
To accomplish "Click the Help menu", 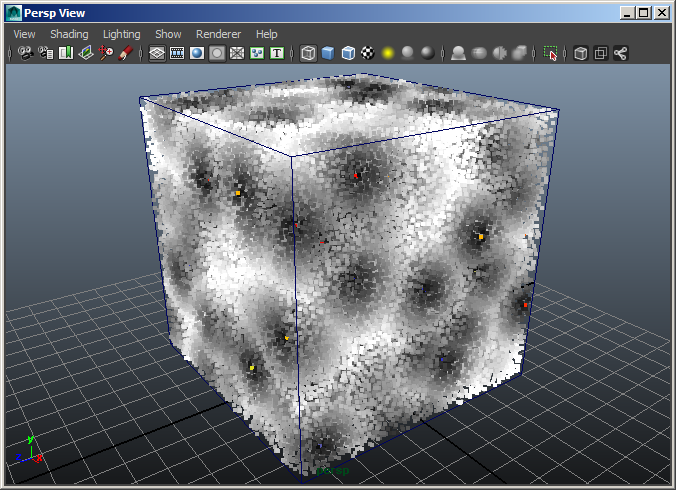I will (x=267, y=34).
